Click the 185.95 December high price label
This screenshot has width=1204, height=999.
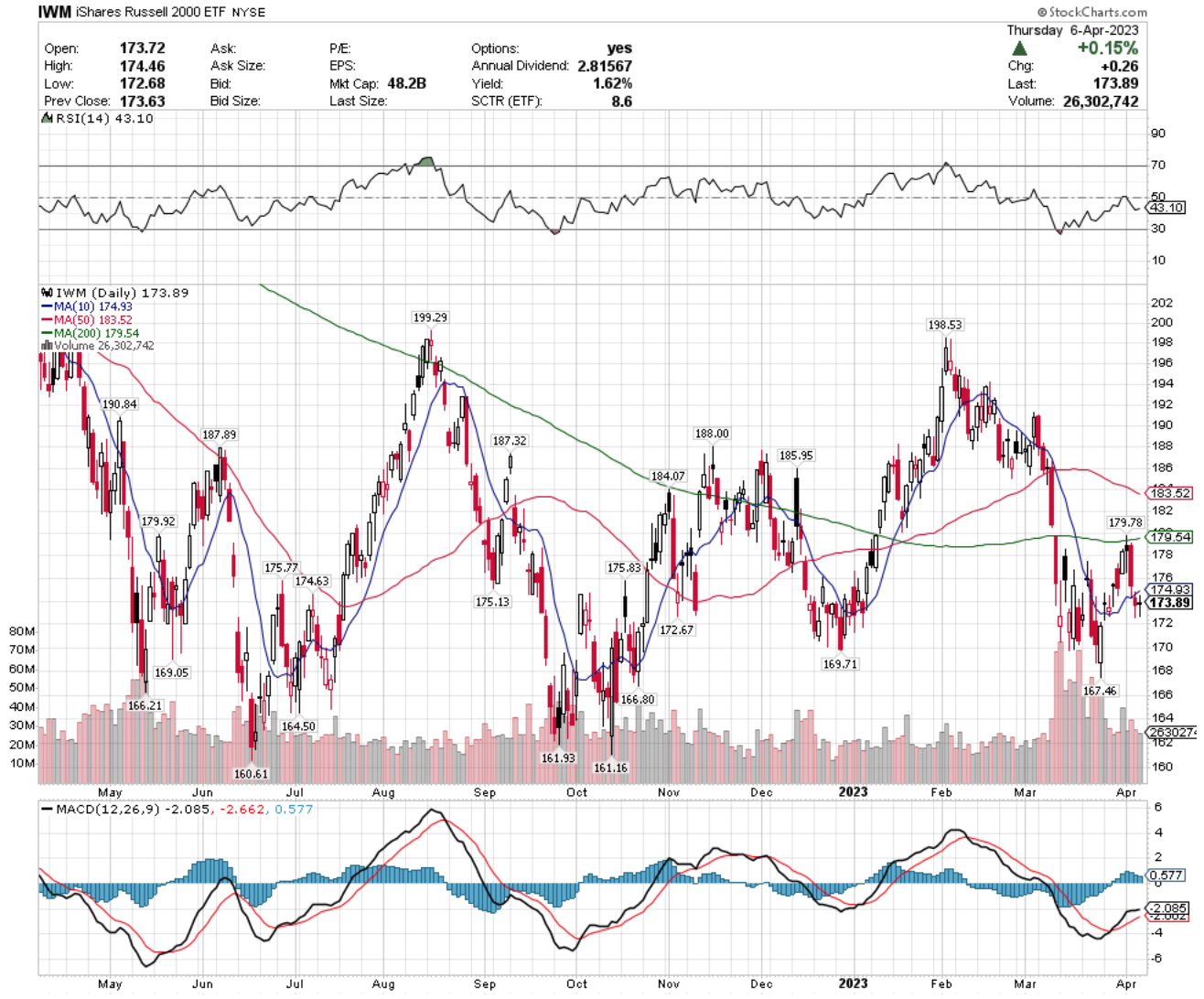796,456
